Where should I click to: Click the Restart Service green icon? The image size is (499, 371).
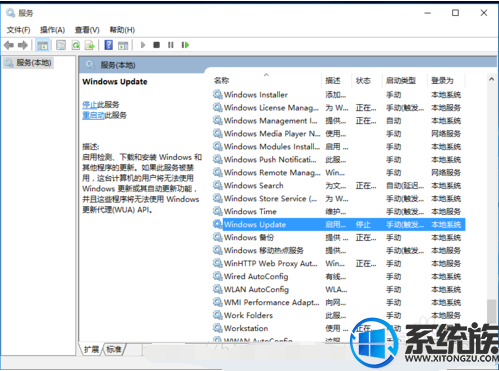point(185,45)
